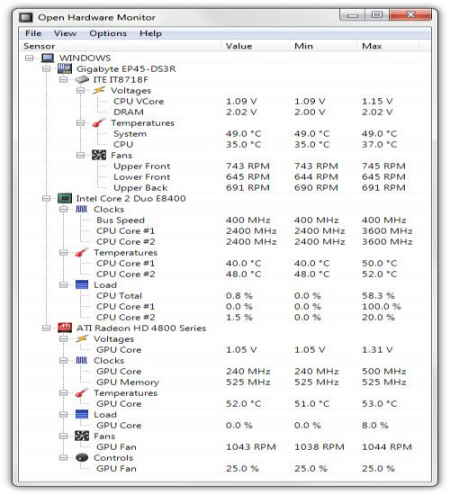450x495 pixels.
Task: Click the Load icon under Intel Core 2 Duo
Action: pyautogui.click(x=82, y=285)
